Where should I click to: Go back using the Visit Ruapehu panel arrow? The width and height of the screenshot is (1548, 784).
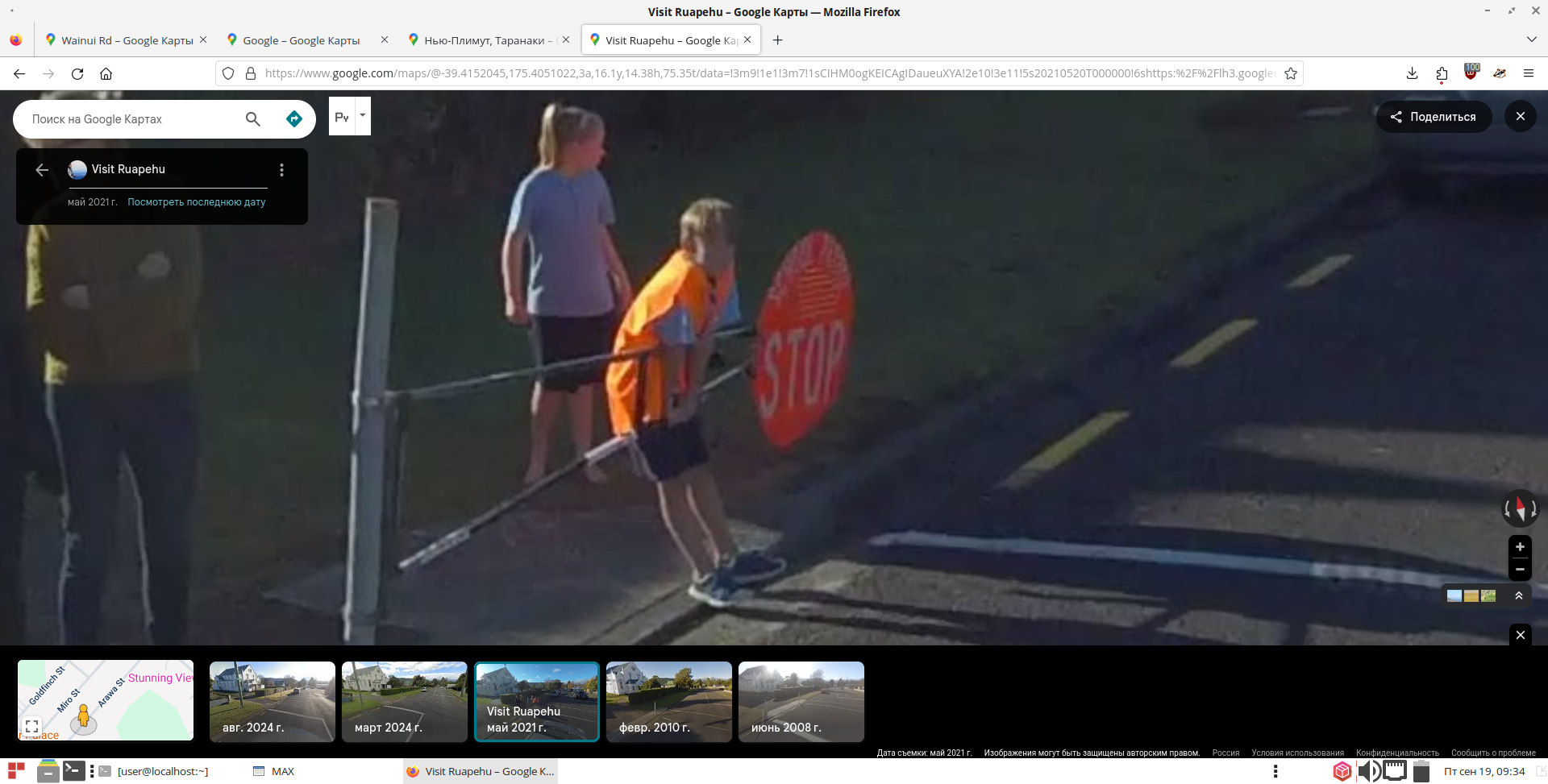[x=42, y=170]
